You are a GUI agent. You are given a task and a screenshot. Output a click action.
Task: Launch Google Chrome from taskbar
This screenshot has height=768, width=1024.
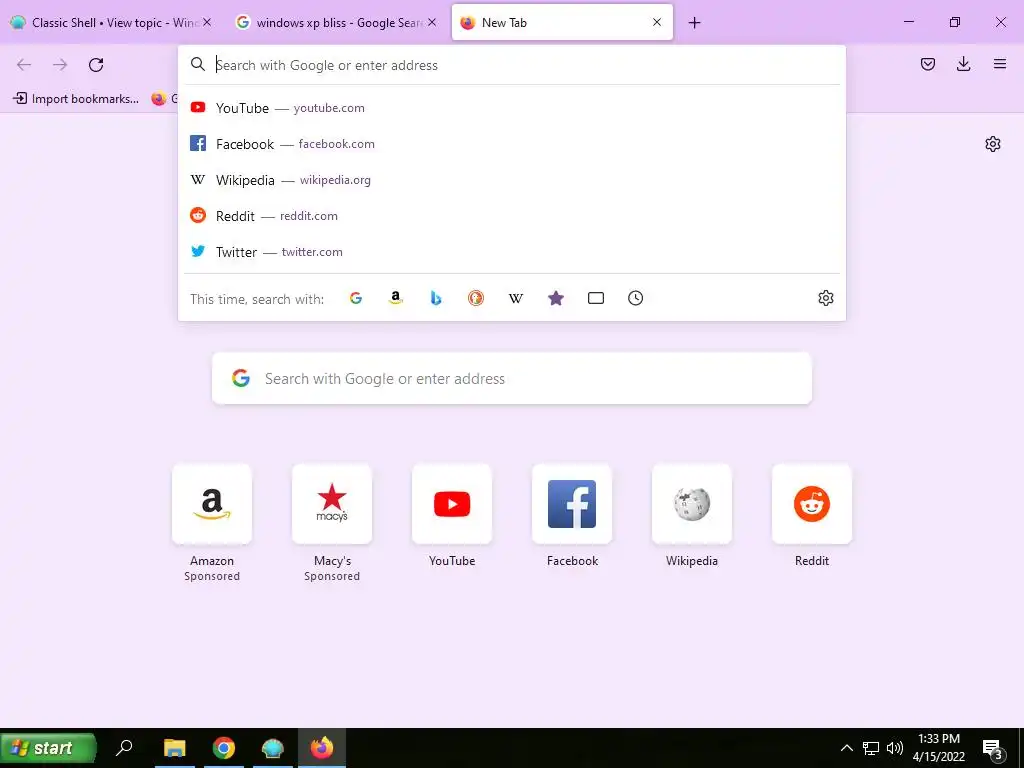(x=223, y=748)
